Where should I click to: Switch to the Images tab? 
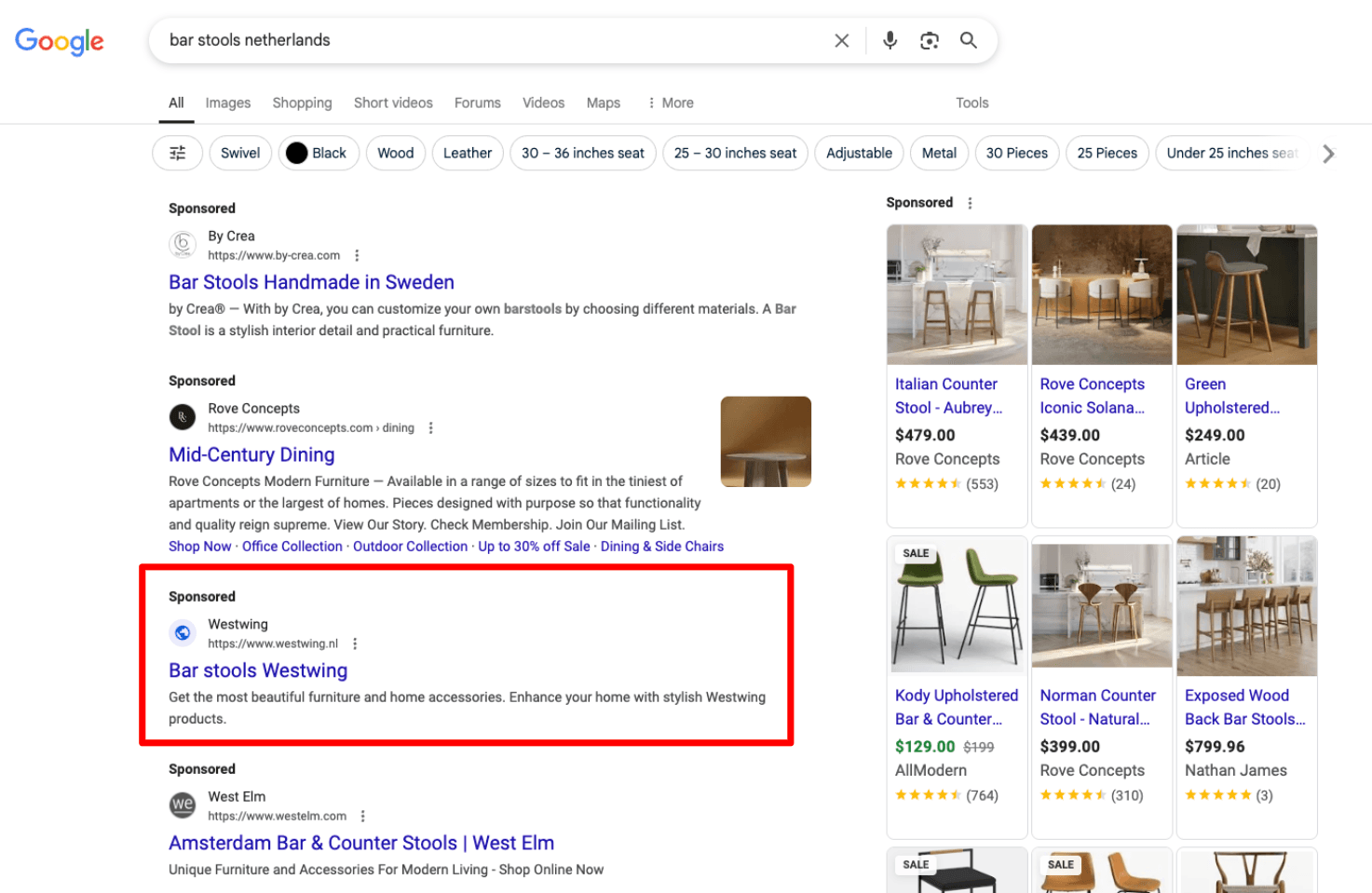click(x=227, y=102)
